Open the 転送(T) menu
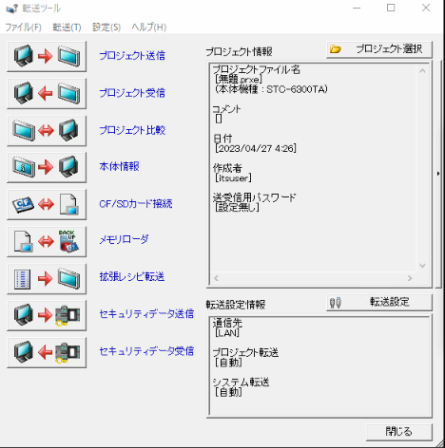Screen dimensions: 445x448 point(67,27)
